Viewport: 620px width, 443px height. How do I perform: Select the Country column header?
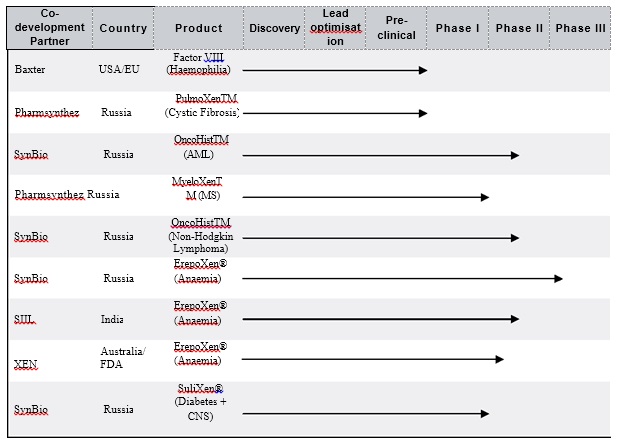123,28
